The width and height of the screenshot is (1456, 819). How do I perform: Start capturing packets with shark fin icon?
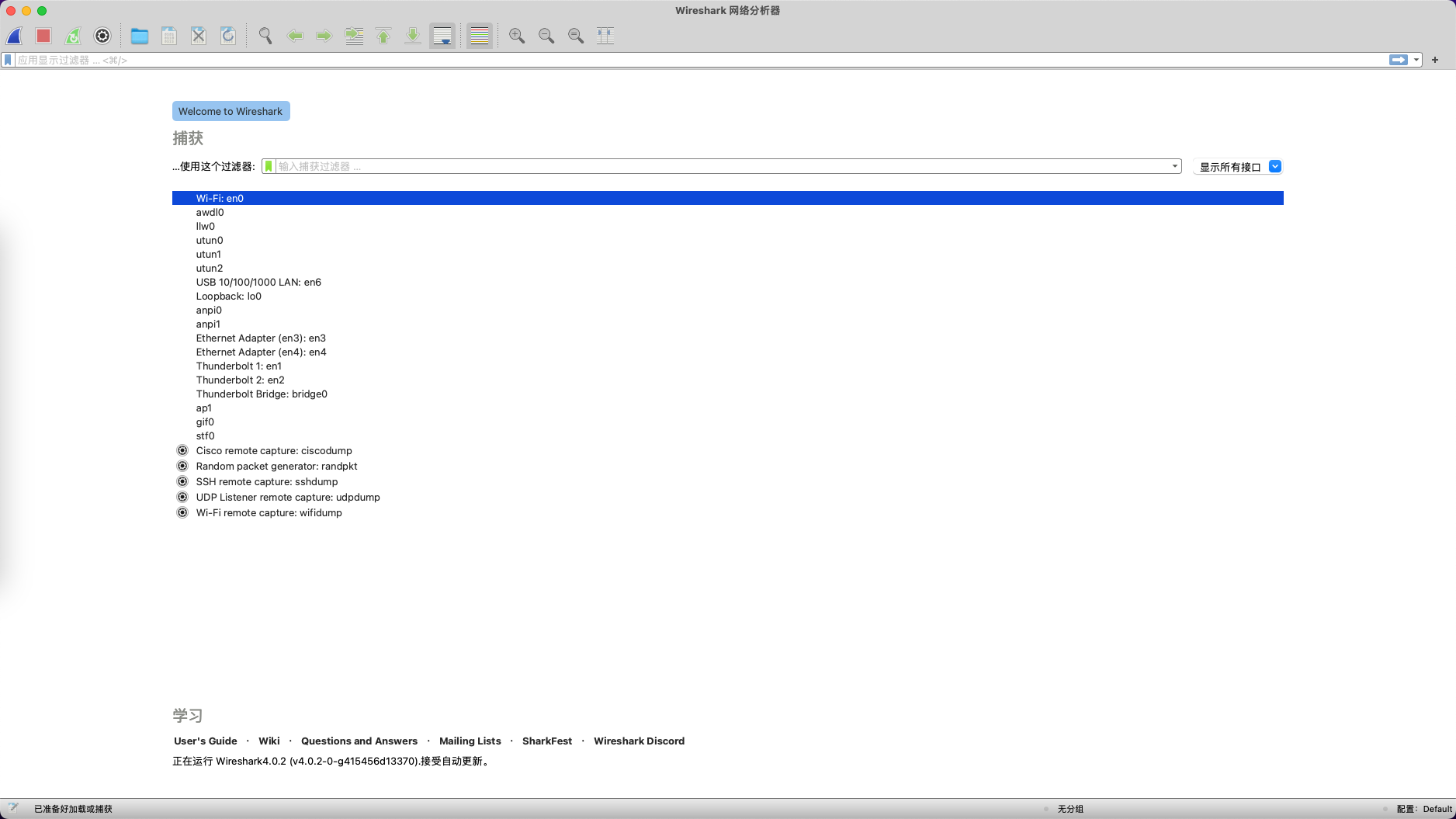(15, 36)
